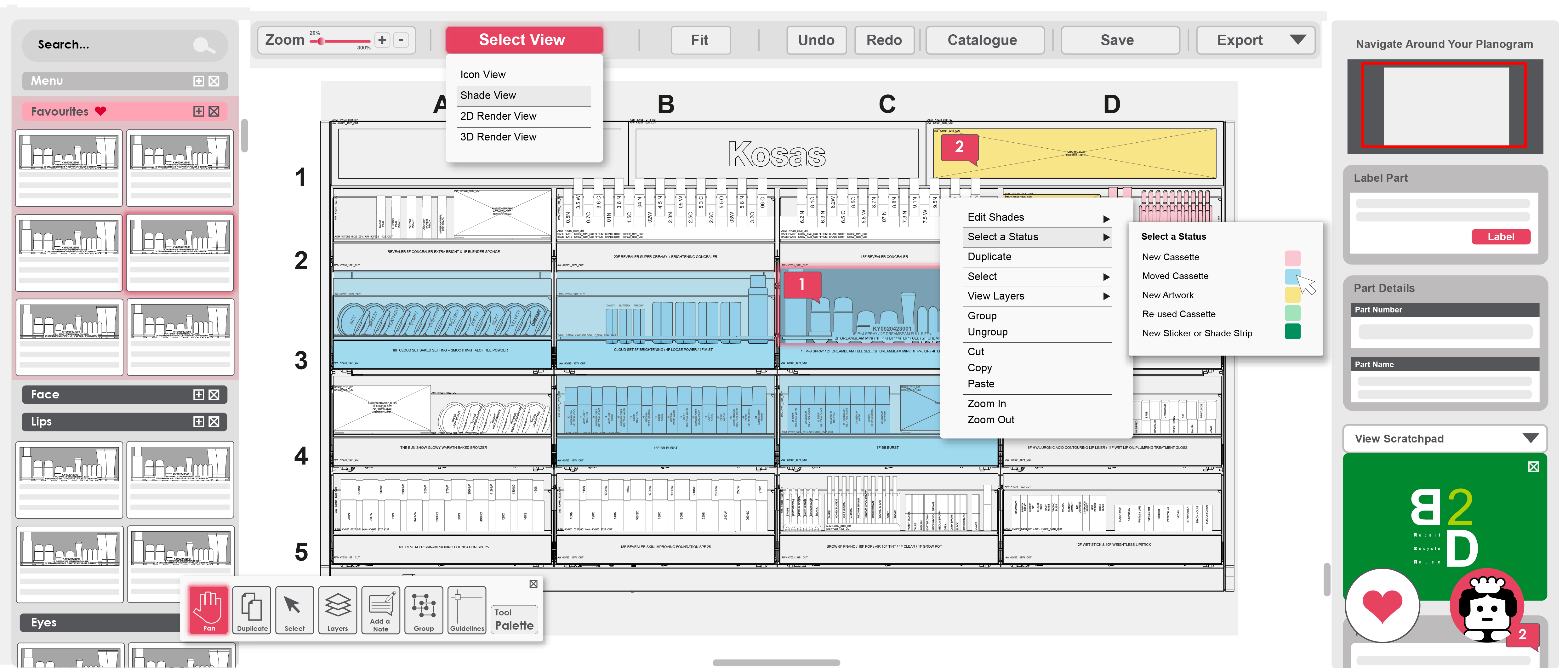Click the Add a Note tool
The image size is (1568, 668).
click(380, 609)
